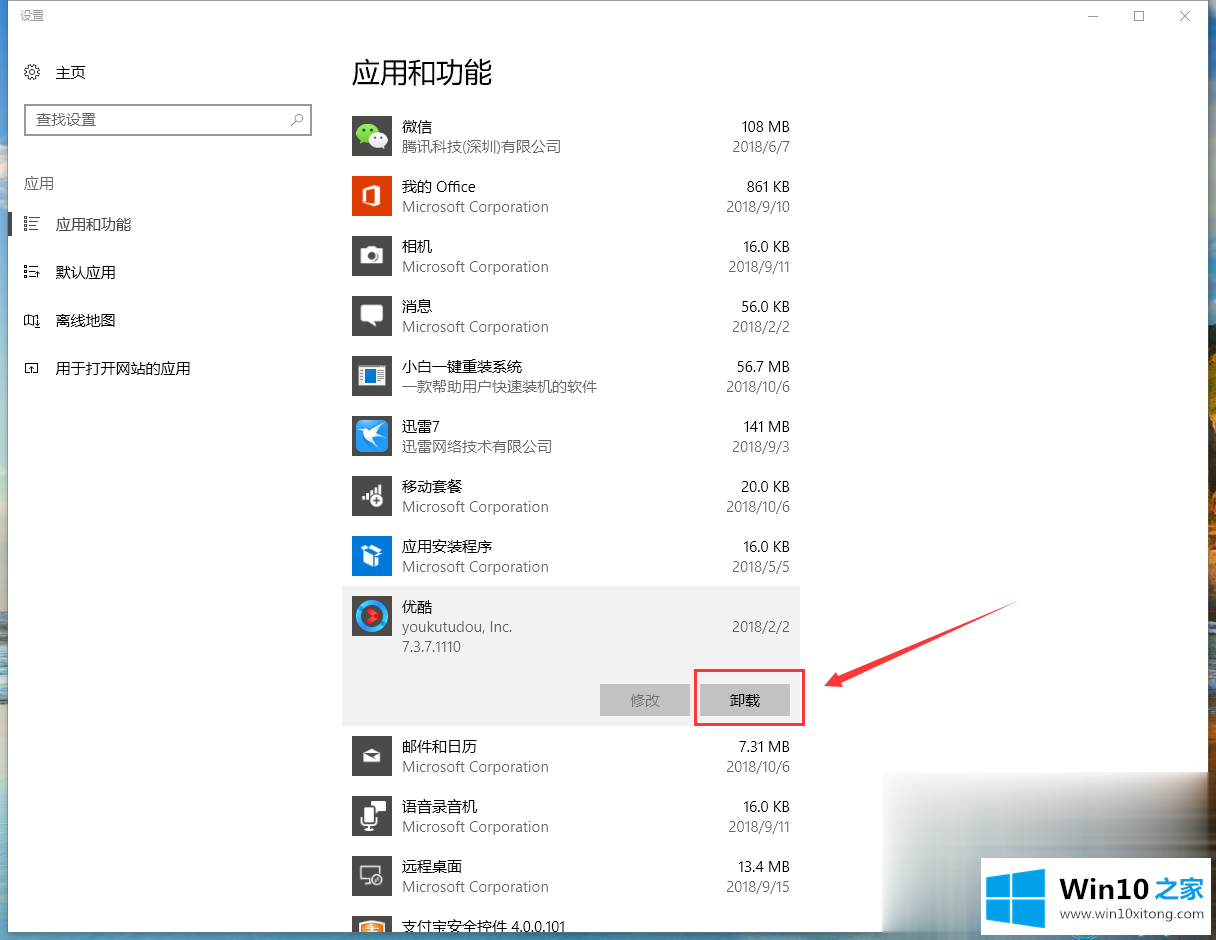Select the 我的 Office app name
Screen dimensions: 1216x940
(439, 186)
